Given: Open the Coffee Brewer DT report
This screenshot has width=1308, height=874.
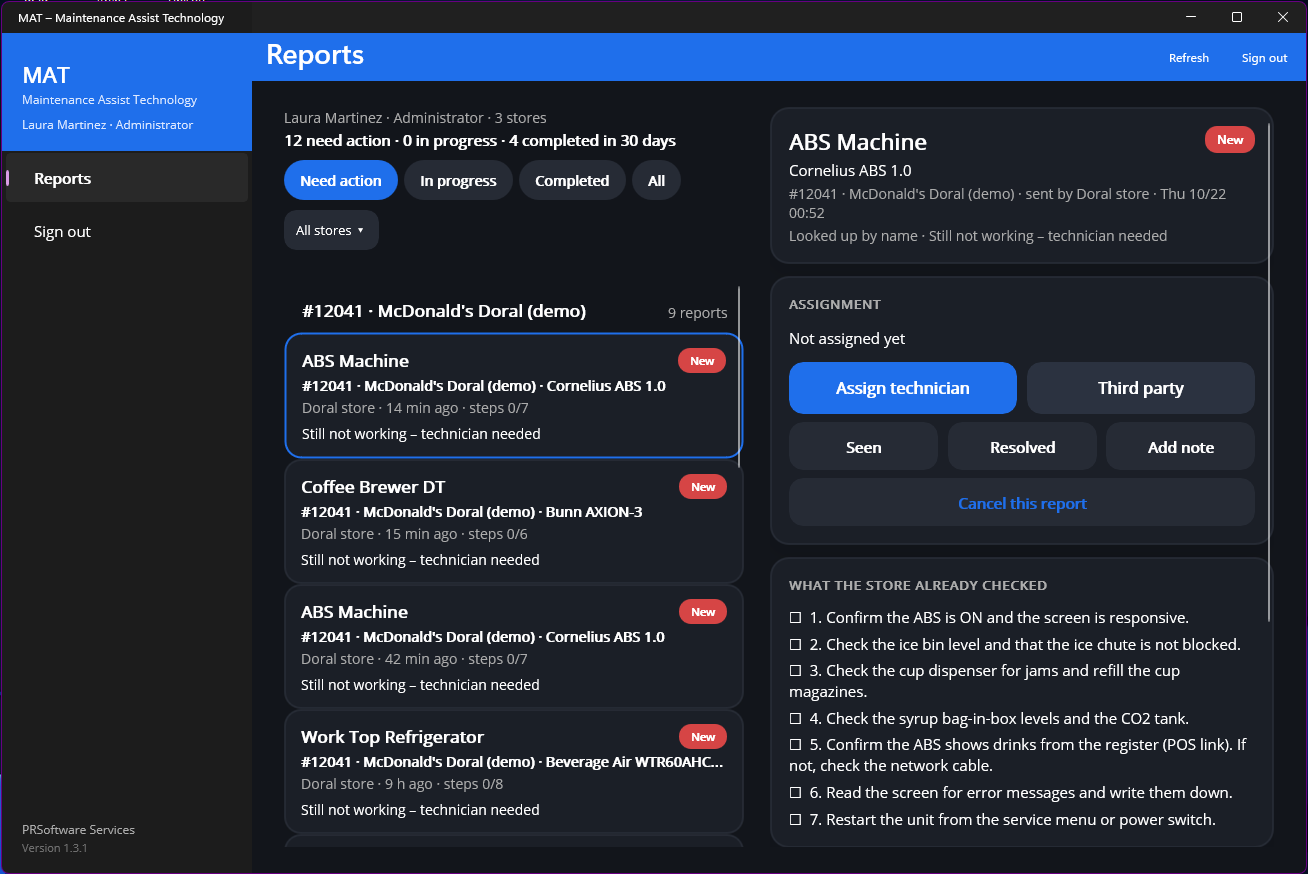Looking at the screenshot, I should pos(514,521).
